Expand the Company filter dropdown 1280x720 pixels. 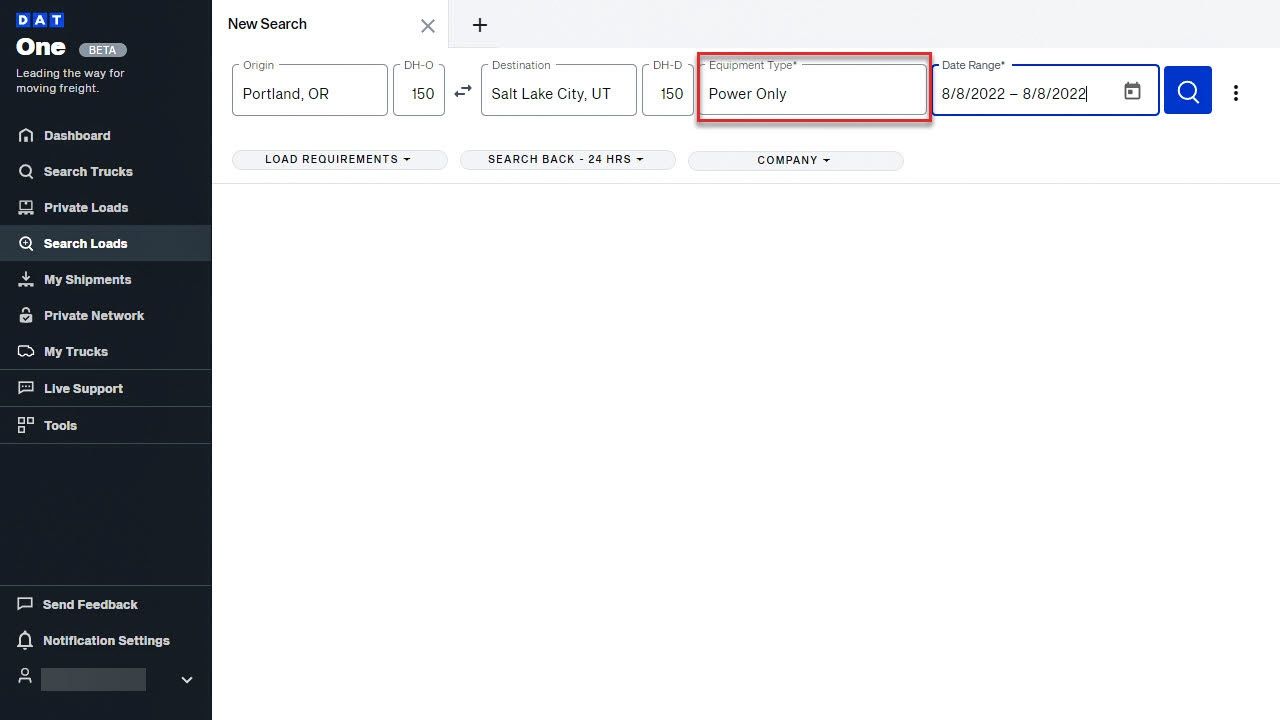tap(795, 160)
